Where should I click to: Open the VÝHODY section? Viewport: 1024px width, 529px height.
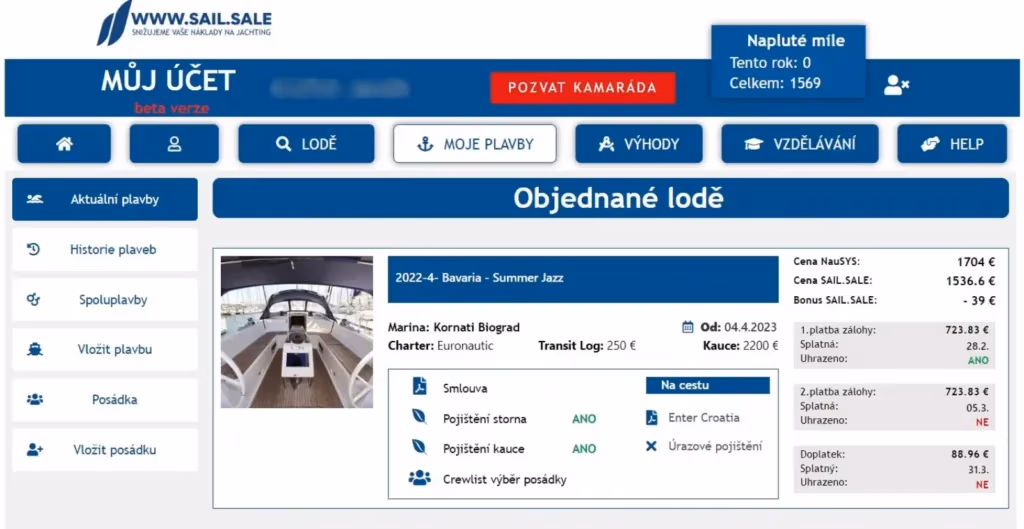(639, 144)
